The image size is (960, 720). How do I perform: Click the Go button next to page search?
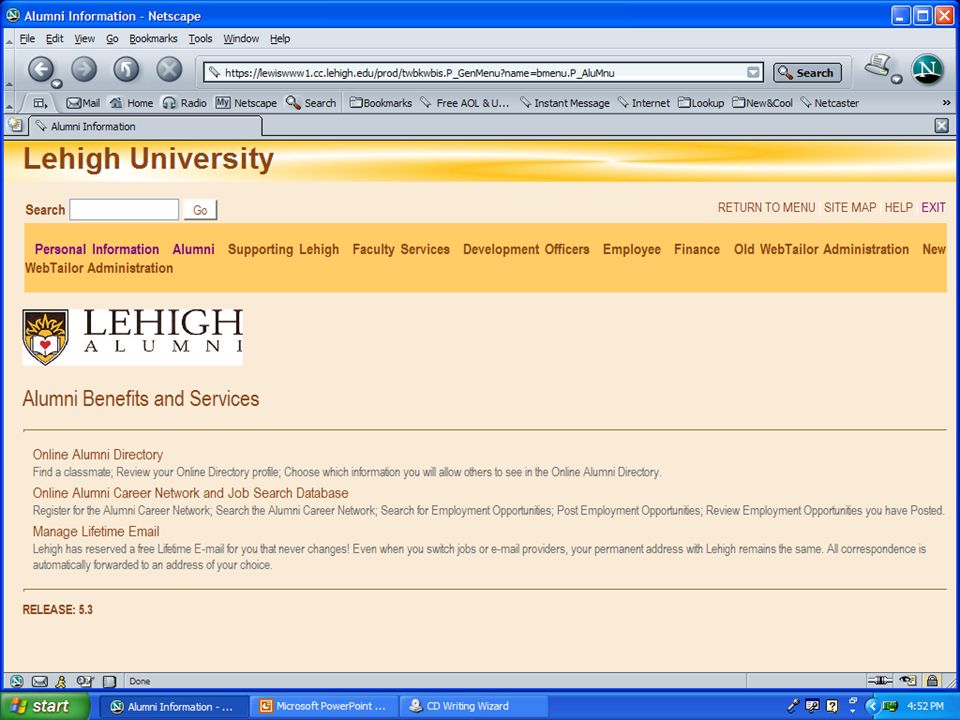(x=200, y=210)
